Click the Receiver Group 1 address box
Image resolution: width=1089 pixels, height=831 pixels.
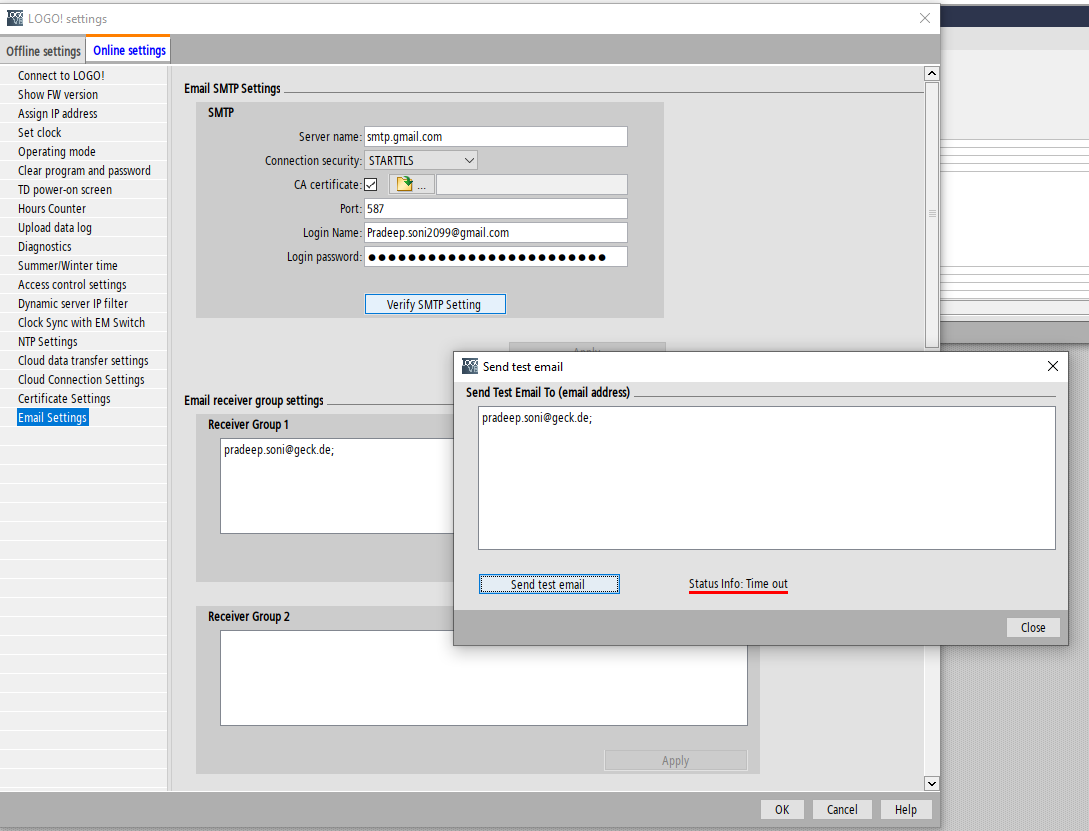point(338,486)
